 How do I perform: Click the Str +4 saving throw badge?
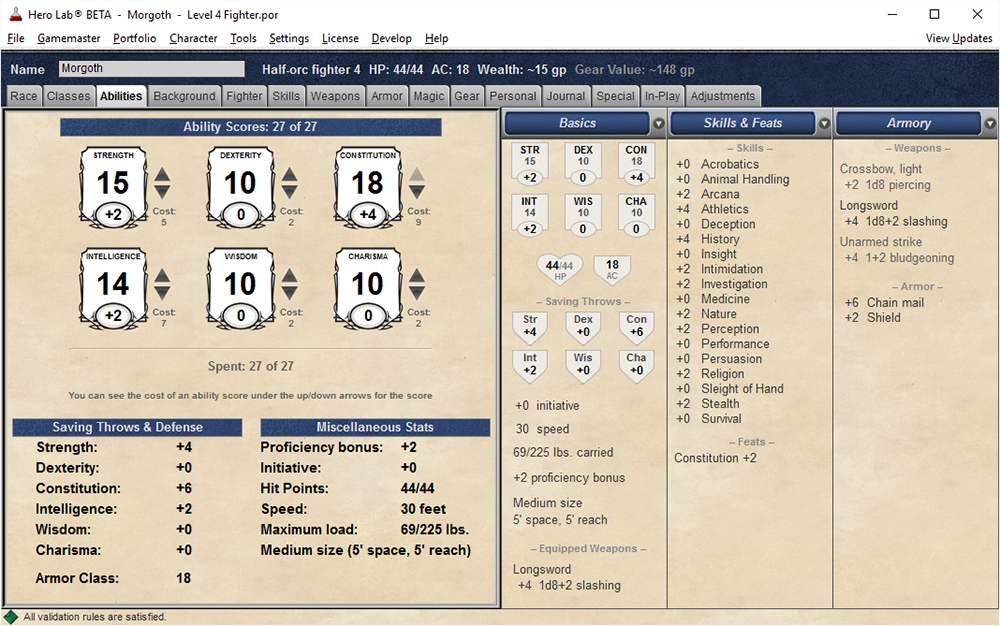[530, 326]
